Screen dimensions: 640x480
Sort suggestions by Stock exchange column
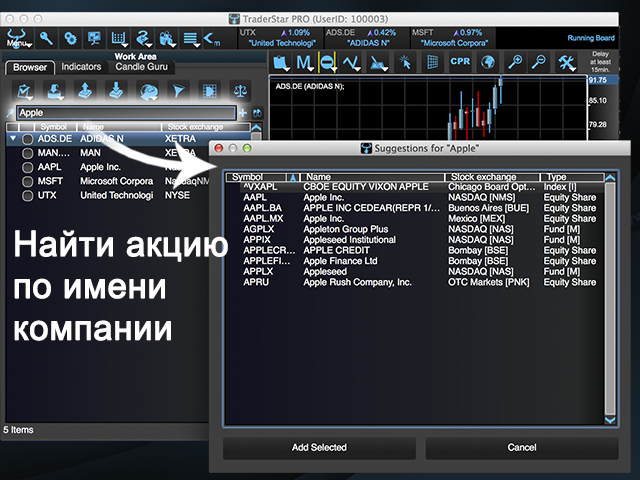click(x=492, y=177)
